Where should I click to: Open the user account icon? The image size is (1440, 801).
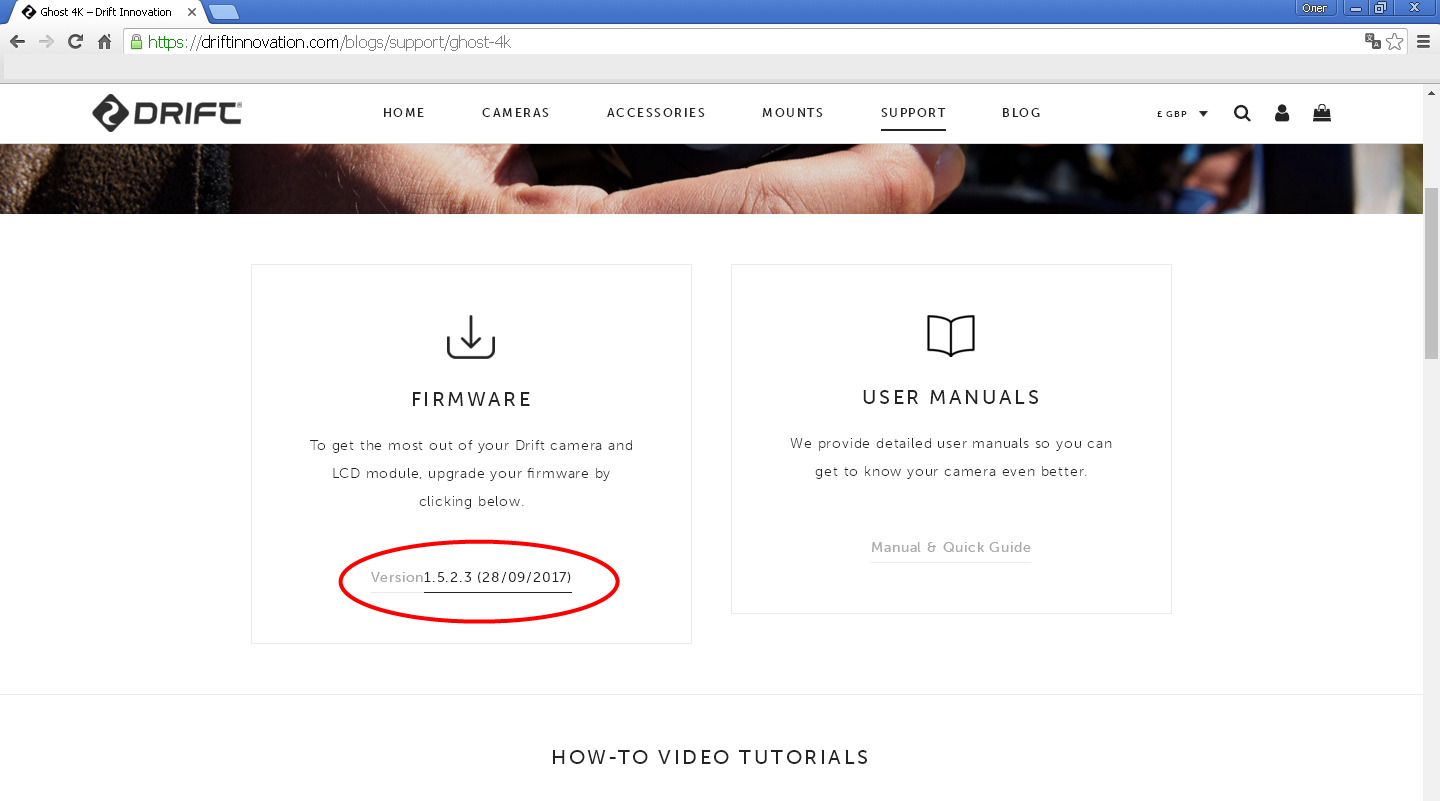point(1282,113)
